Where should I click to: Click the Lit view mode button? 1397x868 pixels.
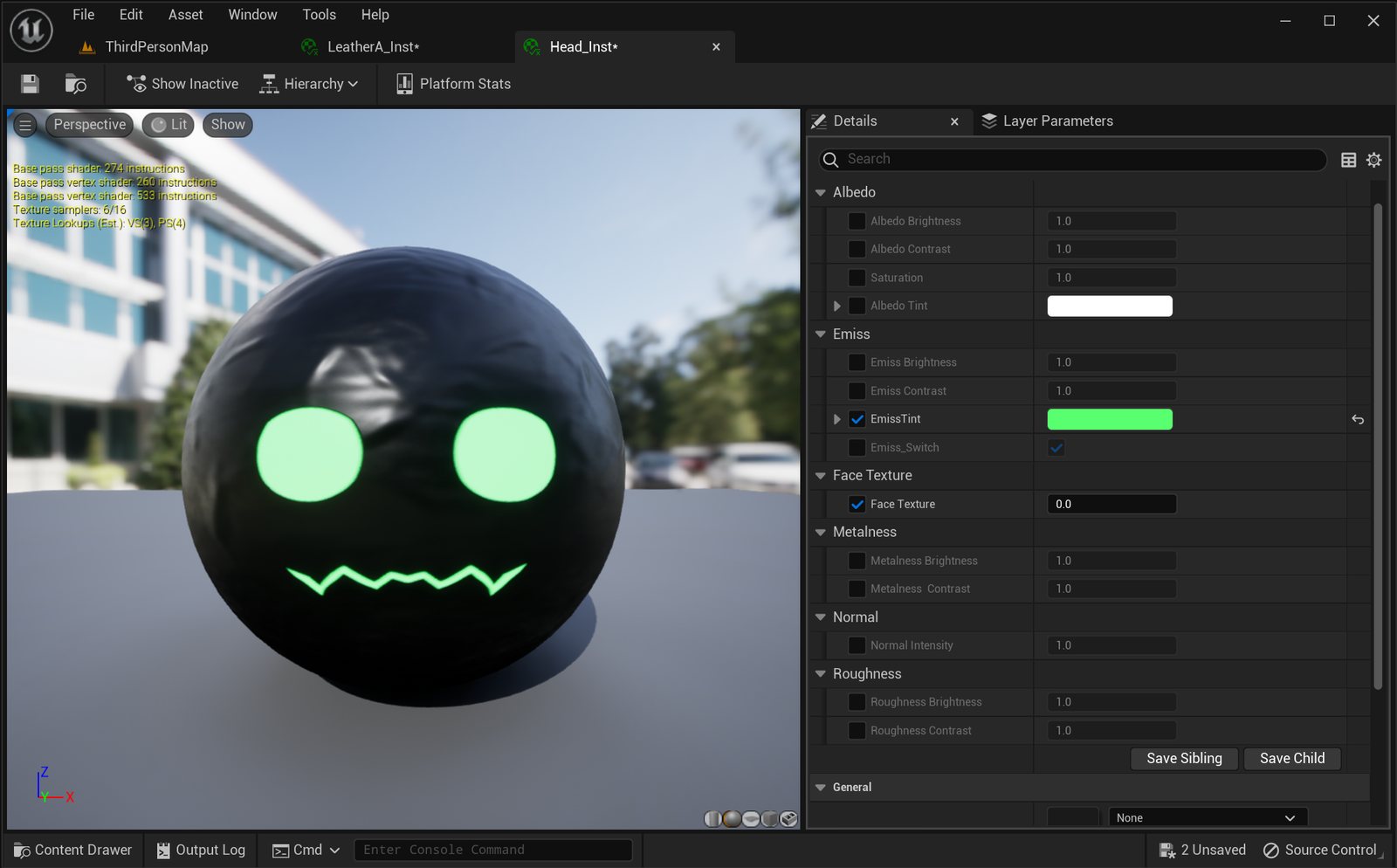(169, 125)
